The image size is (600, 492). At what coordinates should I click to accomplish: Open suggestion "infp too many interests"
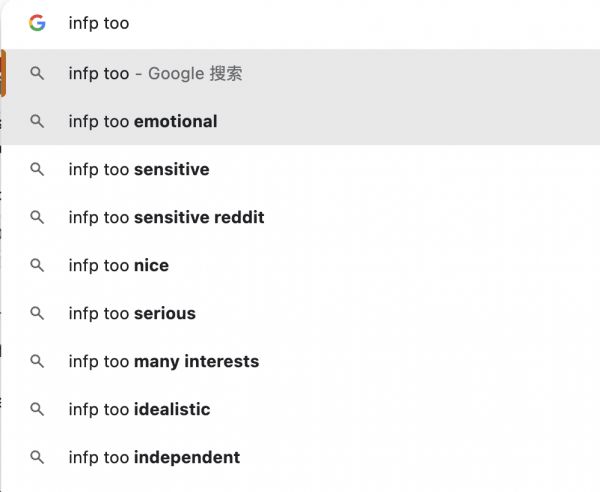[164, 361]
